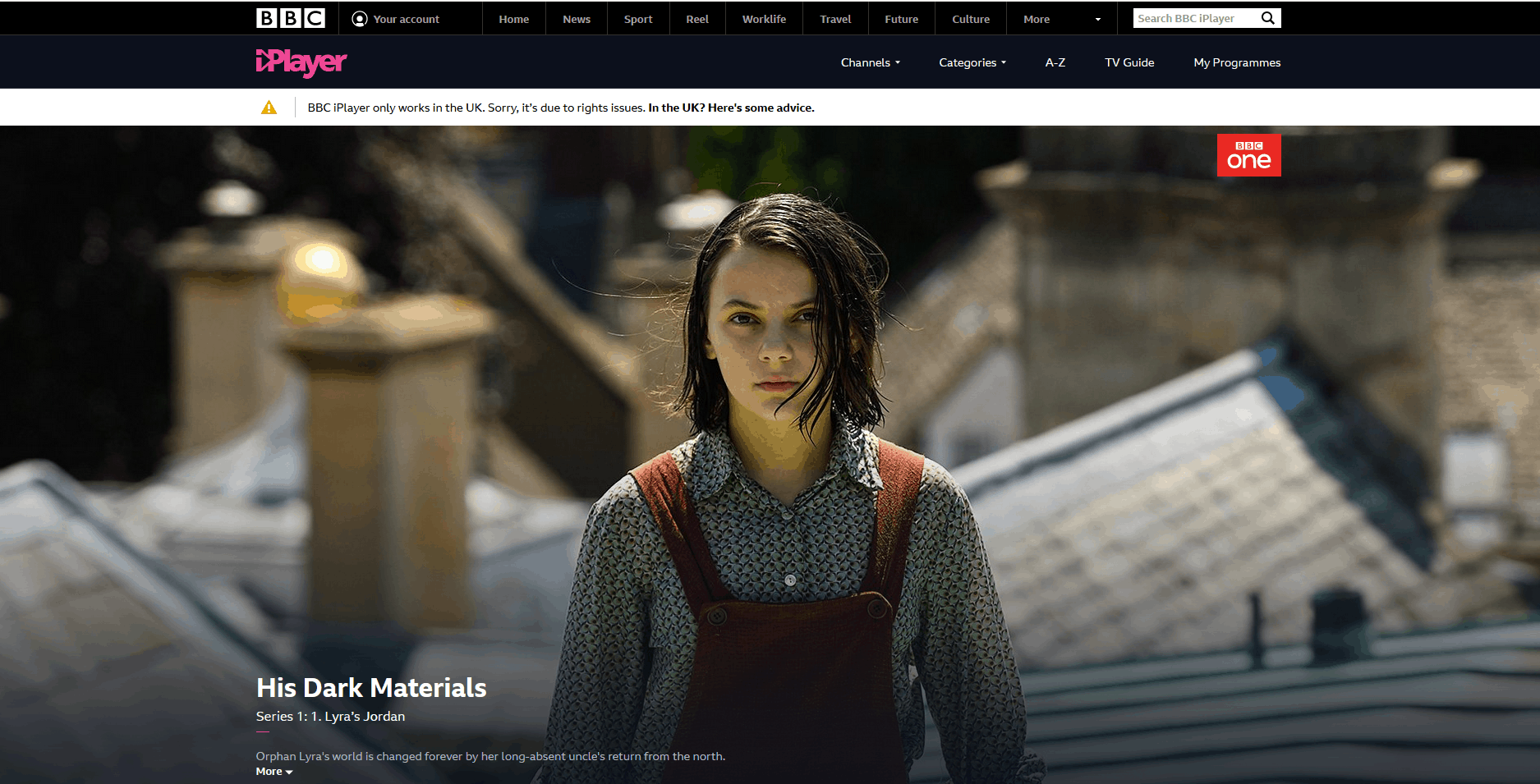Switch to the Sport section
Image resolution: width=1540 pixels, height=784 pixels.
pyautogui.click(x=638, y=18)
